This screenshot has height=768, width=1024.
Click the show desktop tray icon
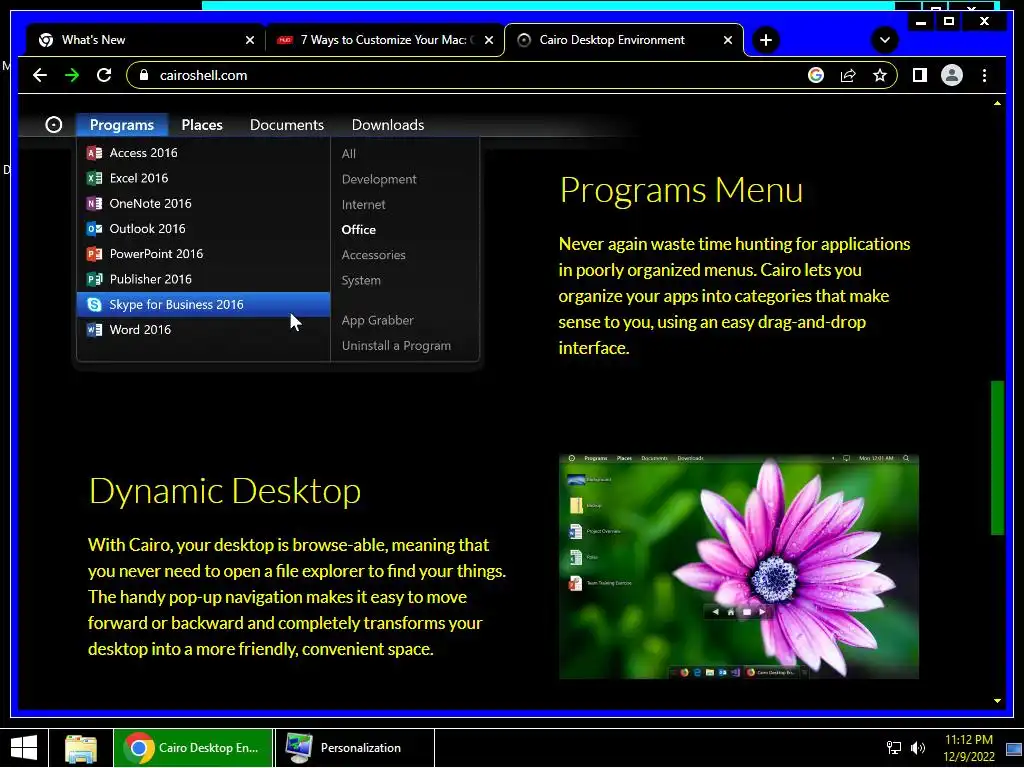(1014, 748)
